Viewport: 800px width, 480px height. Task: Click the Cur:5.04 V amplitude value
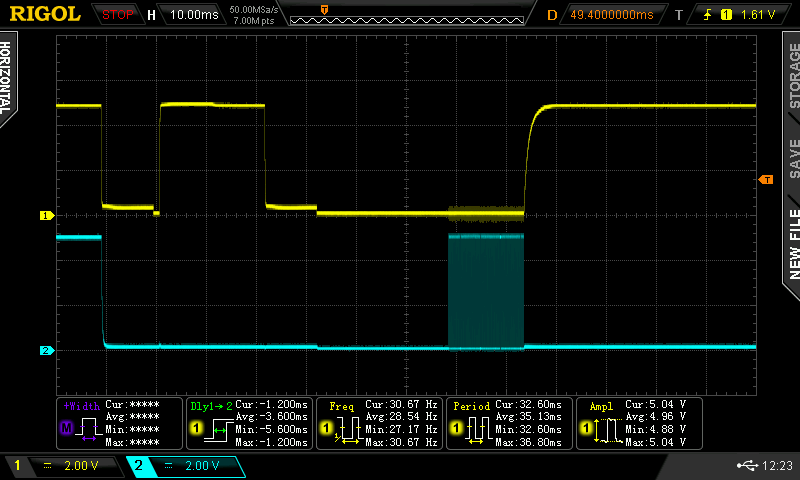(x=656, y=405)
